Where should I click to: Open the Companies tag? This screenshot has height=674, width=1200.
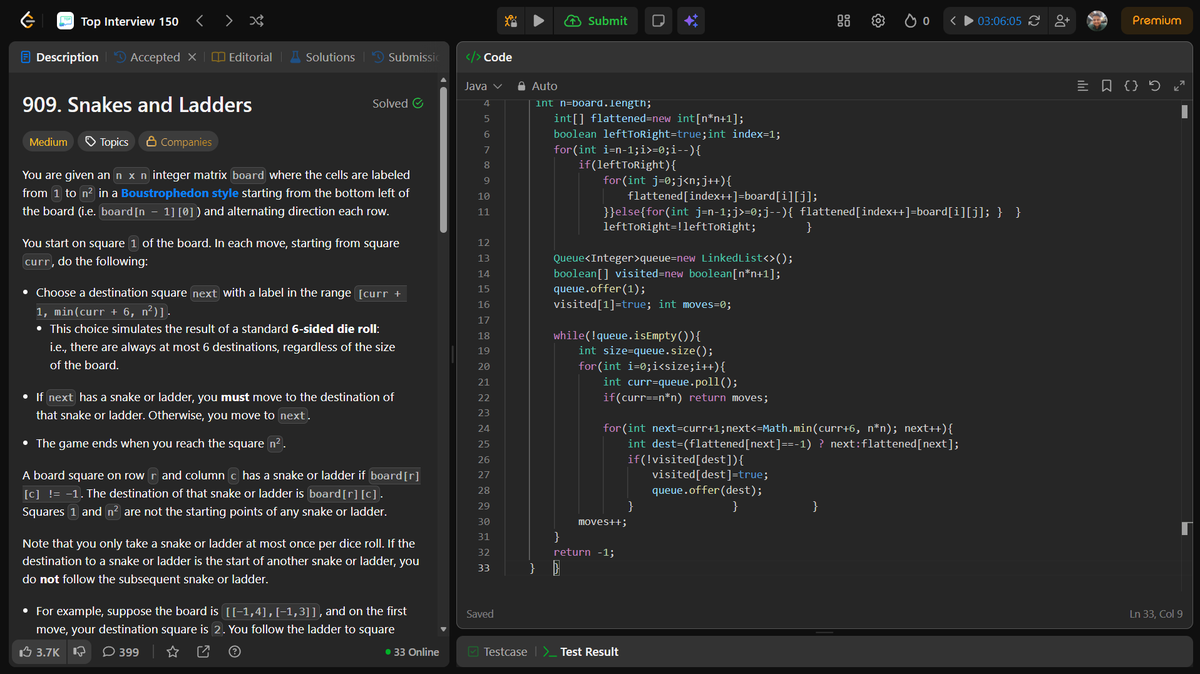coord(178,142)
